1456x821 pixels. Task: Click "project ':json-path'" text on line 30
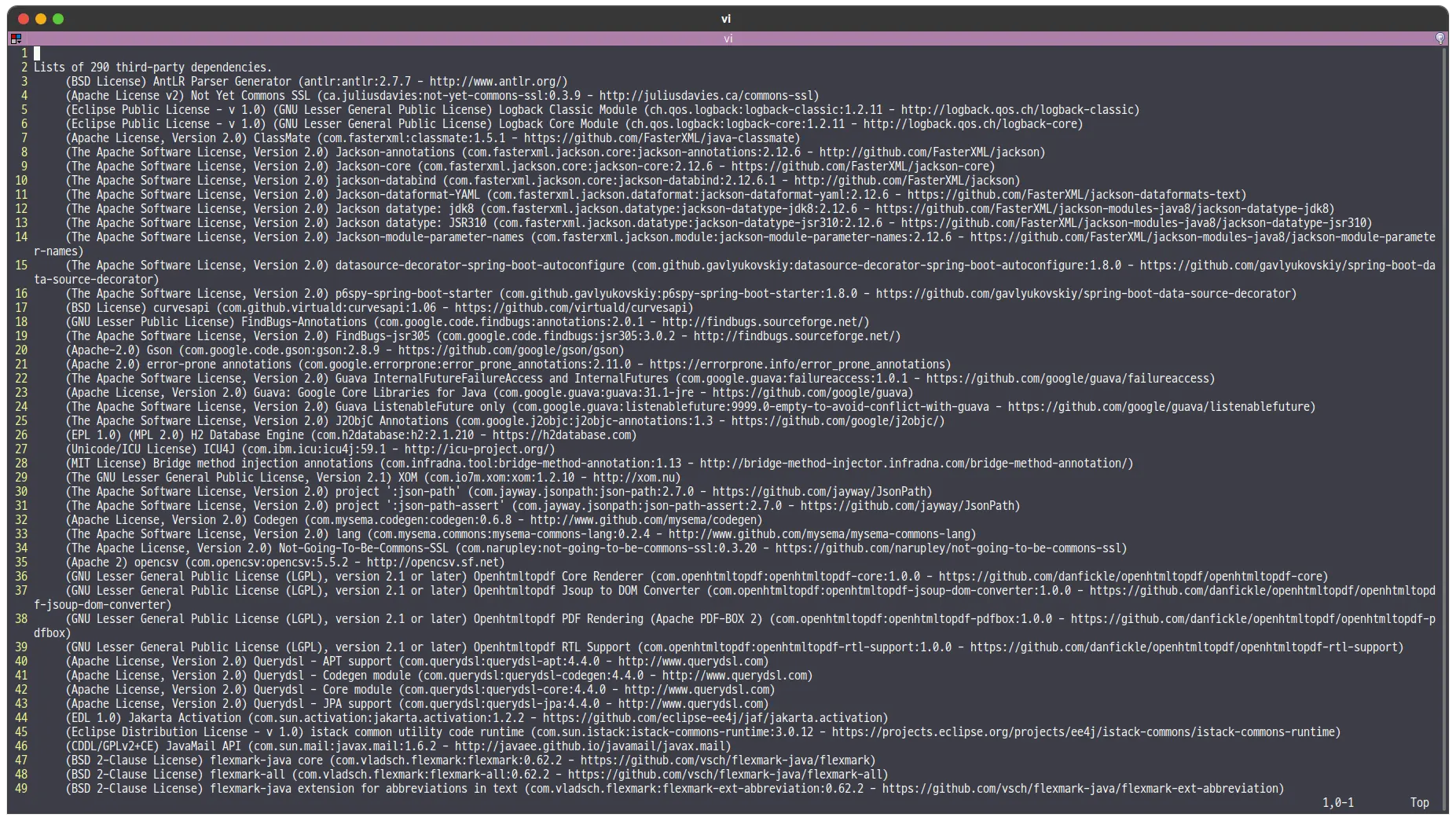click(x=398, y=492)
